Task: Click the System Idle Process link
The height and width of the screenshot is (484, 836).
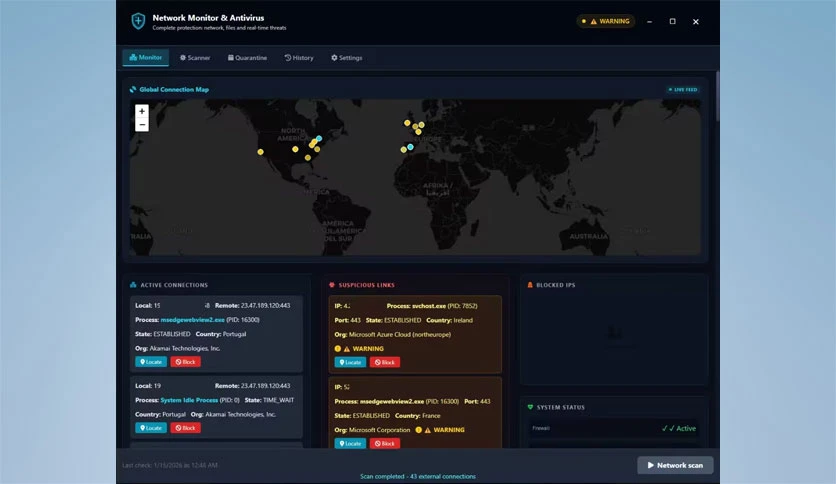Action: click(189, 400)
